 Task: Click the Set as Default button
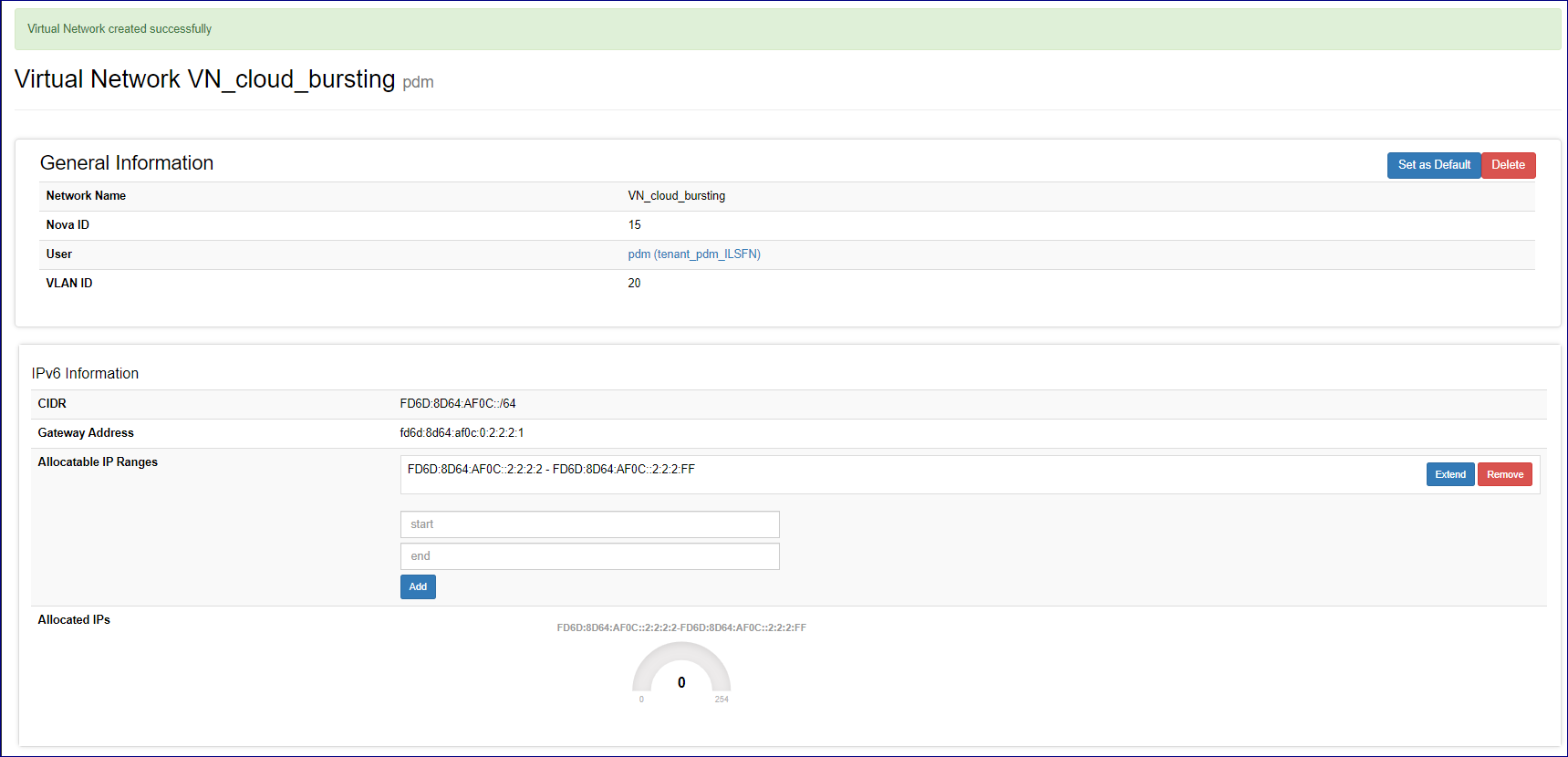tap(1433, 165)
